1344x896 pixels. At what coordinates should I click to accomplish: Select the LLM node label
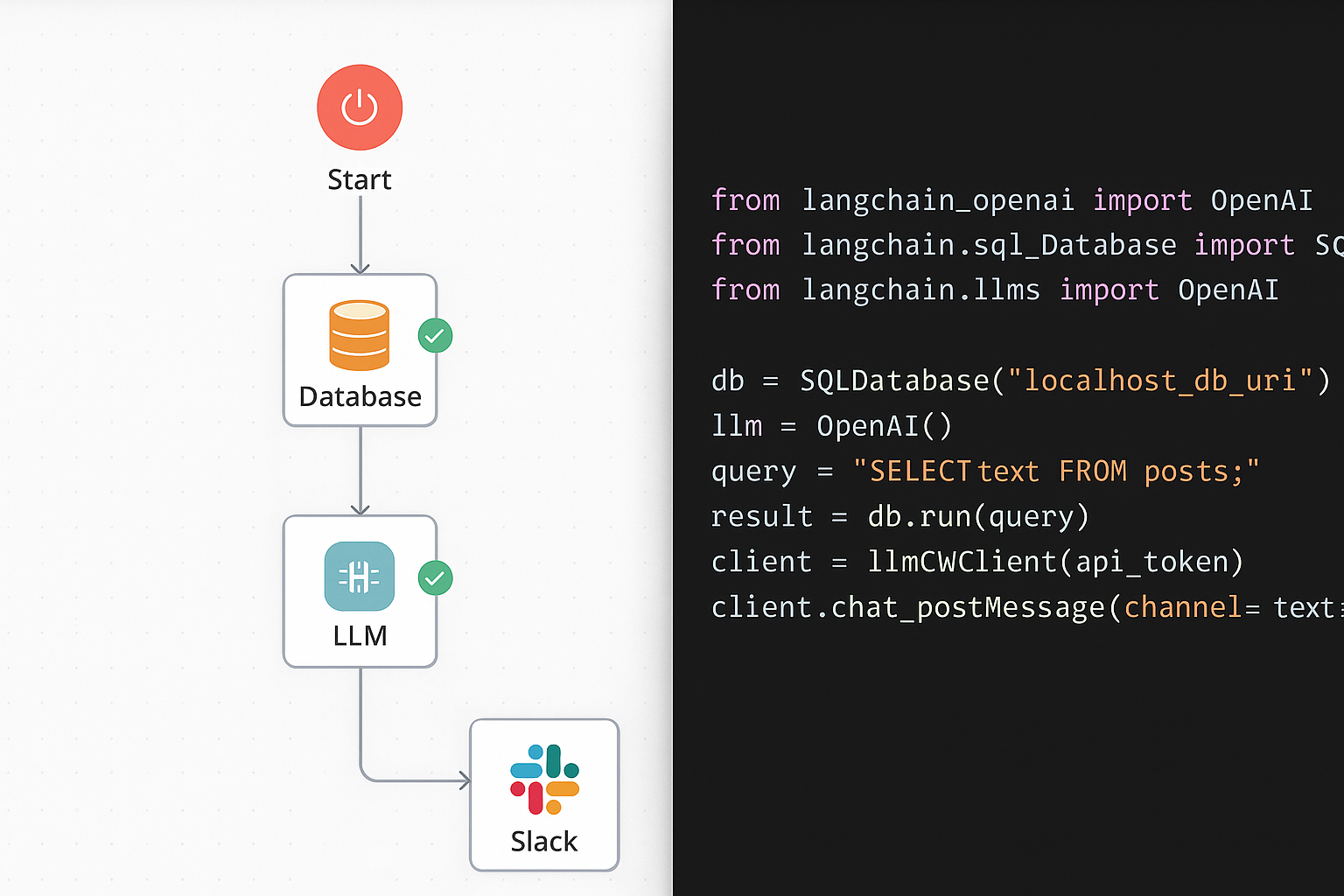[x=360, y=635]
